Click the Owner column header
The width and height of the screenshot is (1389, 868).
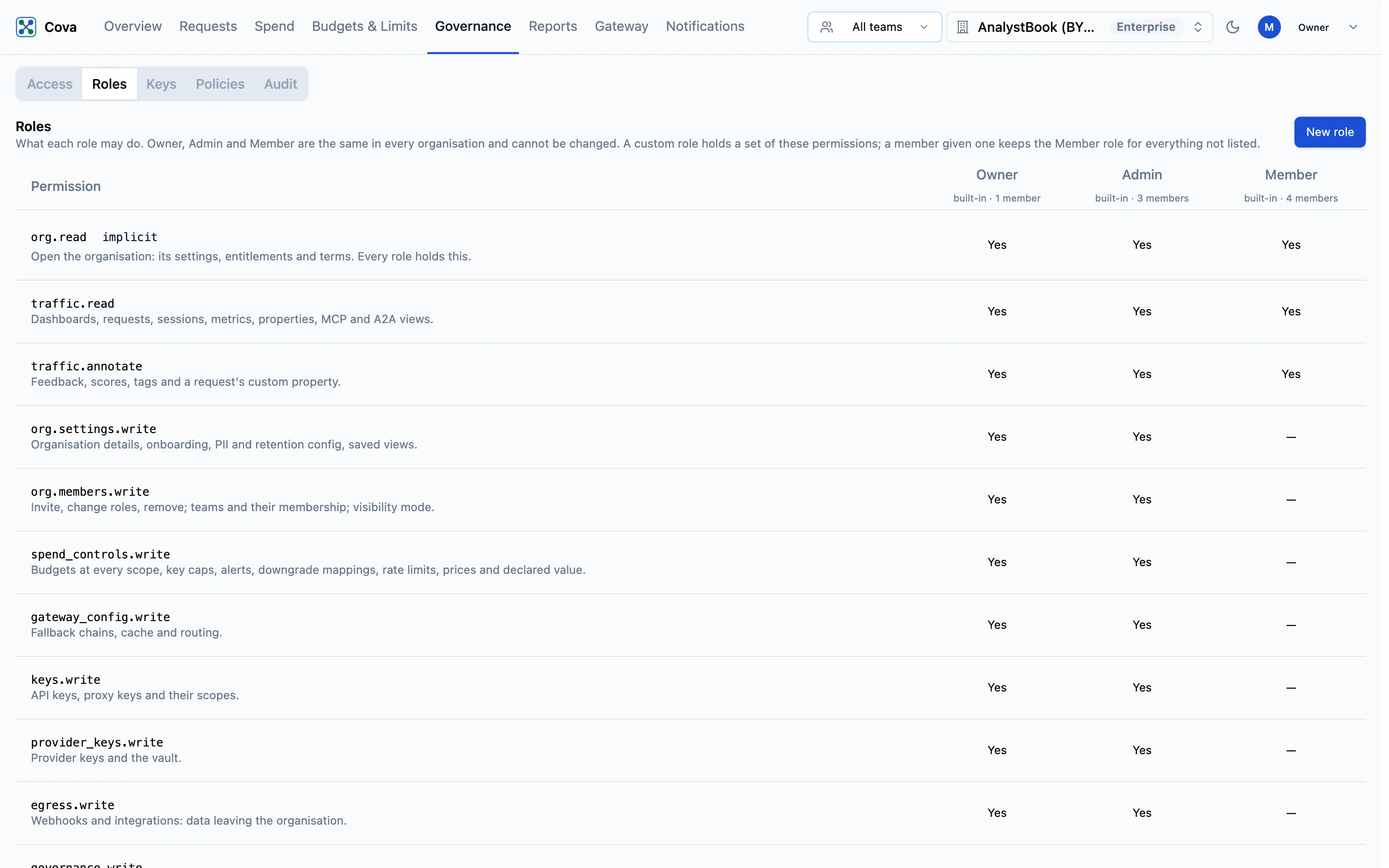click(996, 175)
